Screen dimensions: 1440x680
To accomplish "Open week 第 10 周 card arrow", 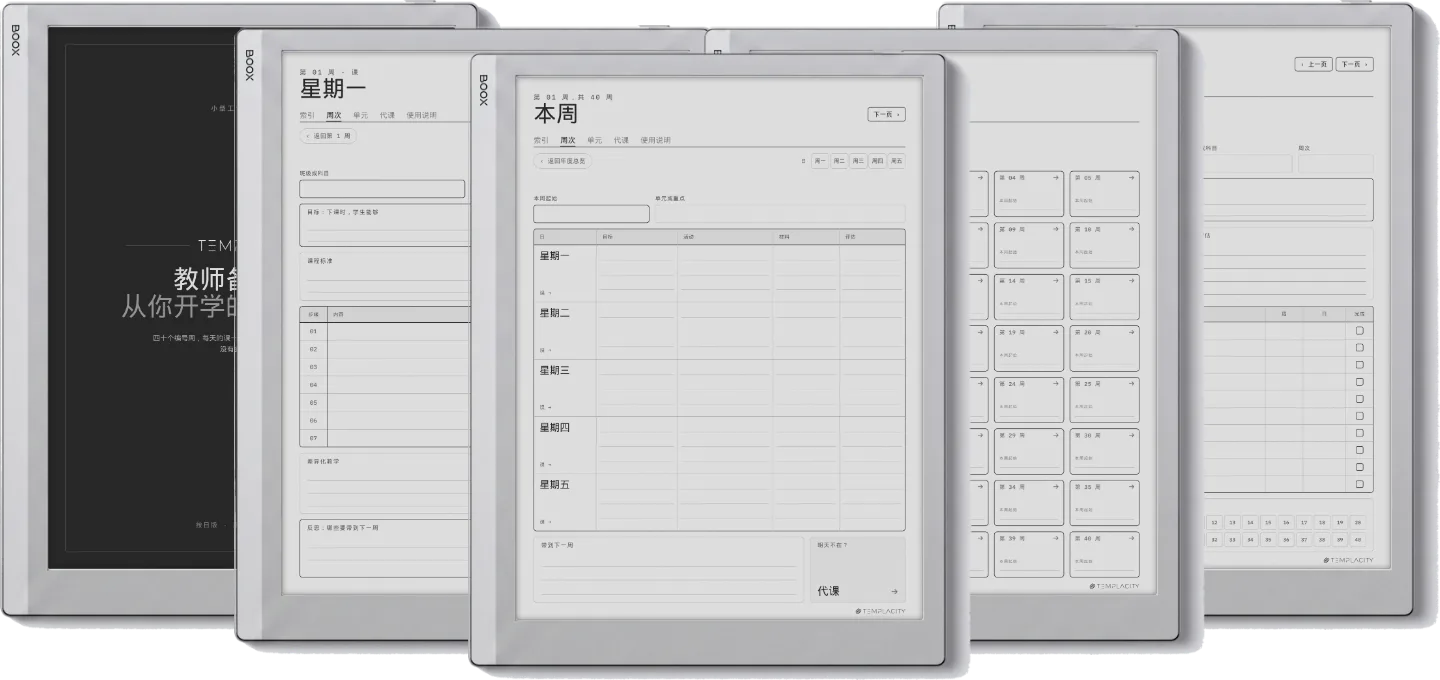I will (1131, 229).
